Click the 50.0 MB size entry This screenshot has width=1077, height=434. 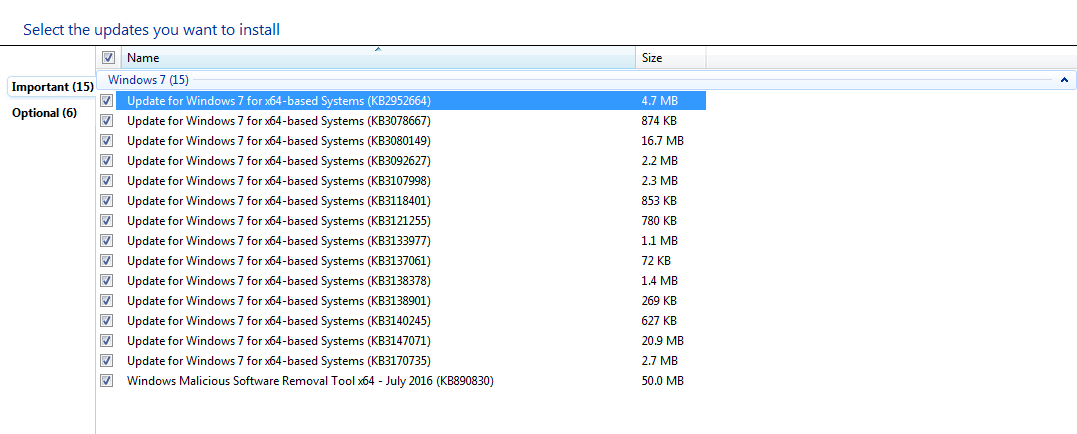[x=662, y=381]
